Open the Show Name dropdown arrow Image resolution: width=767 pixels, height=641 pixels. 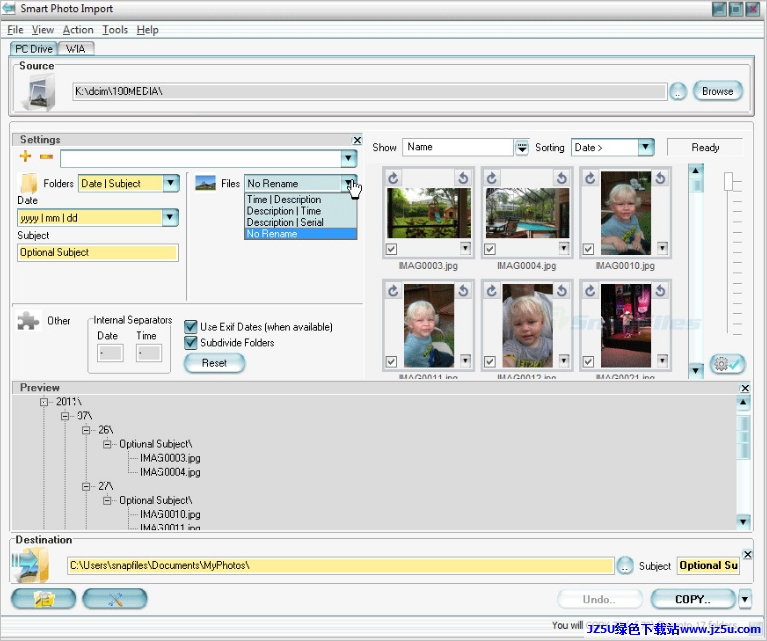click(522, 147)
